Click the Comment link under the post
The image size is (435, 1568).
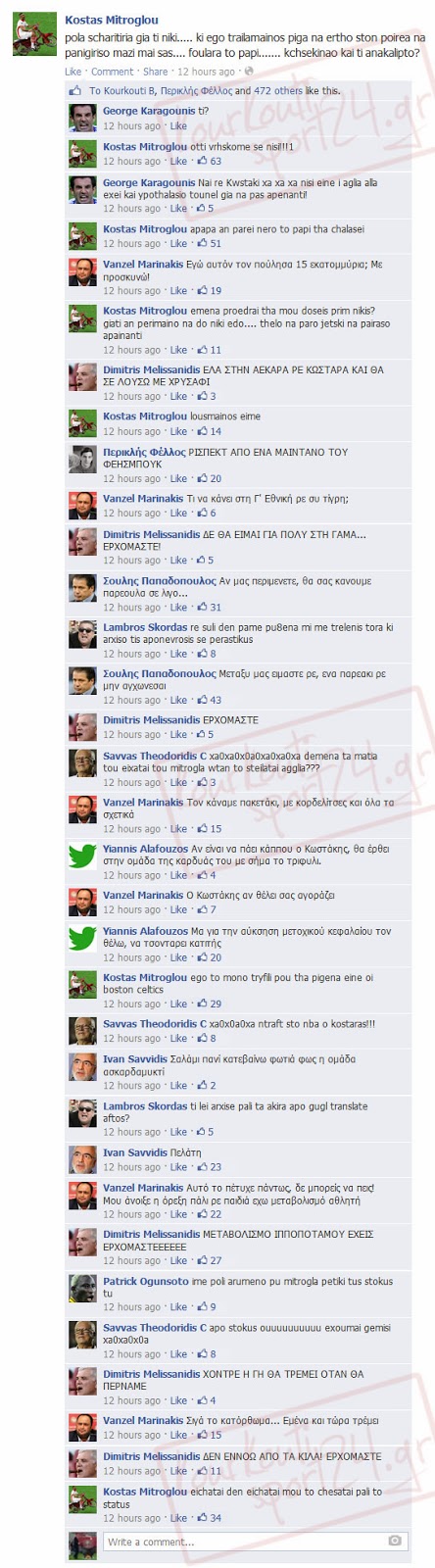point(112,72)
